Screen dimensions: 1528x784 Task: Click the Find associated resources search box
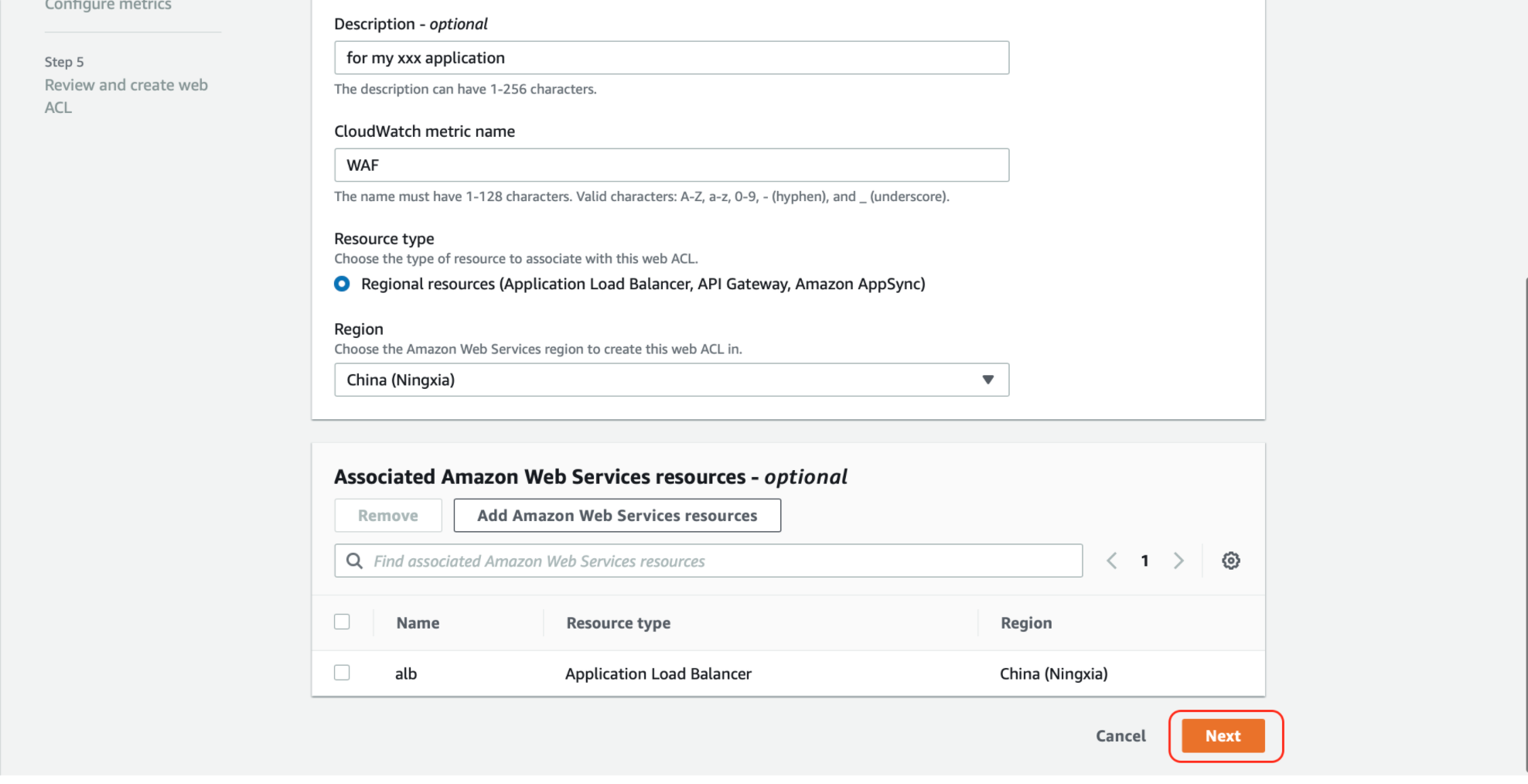tap(708, 561)
